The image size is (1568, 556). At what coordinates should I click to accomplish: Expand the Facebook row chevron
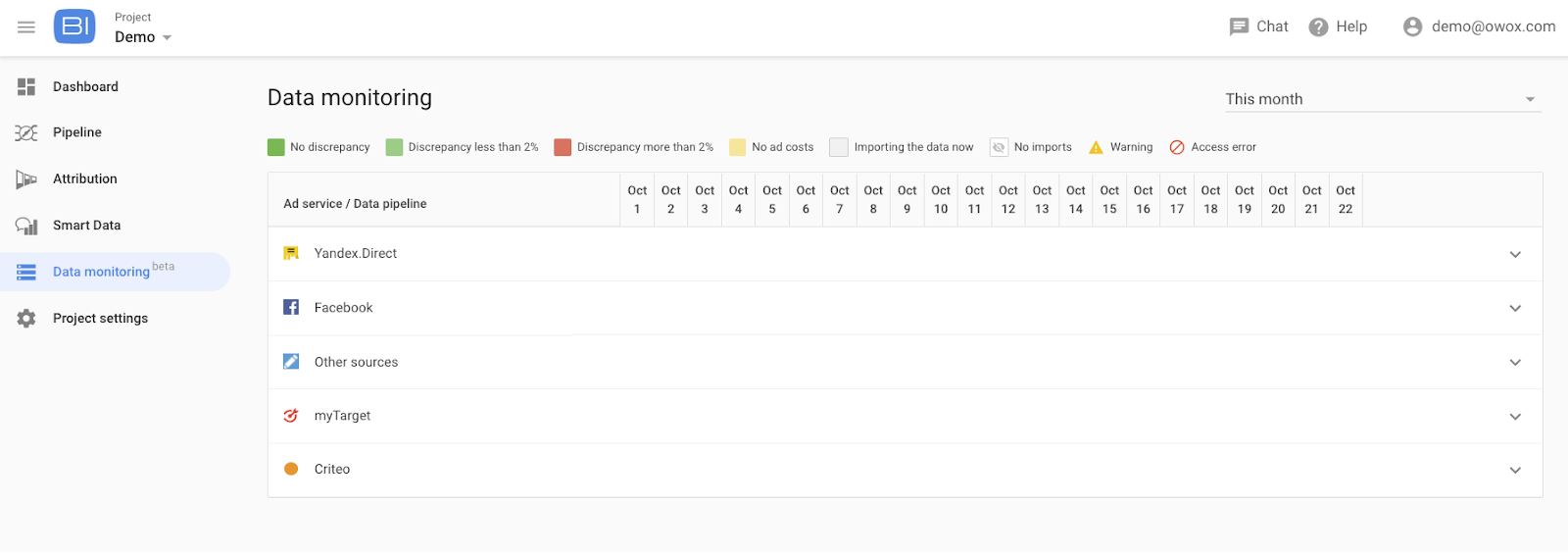tap(1515, 309)
